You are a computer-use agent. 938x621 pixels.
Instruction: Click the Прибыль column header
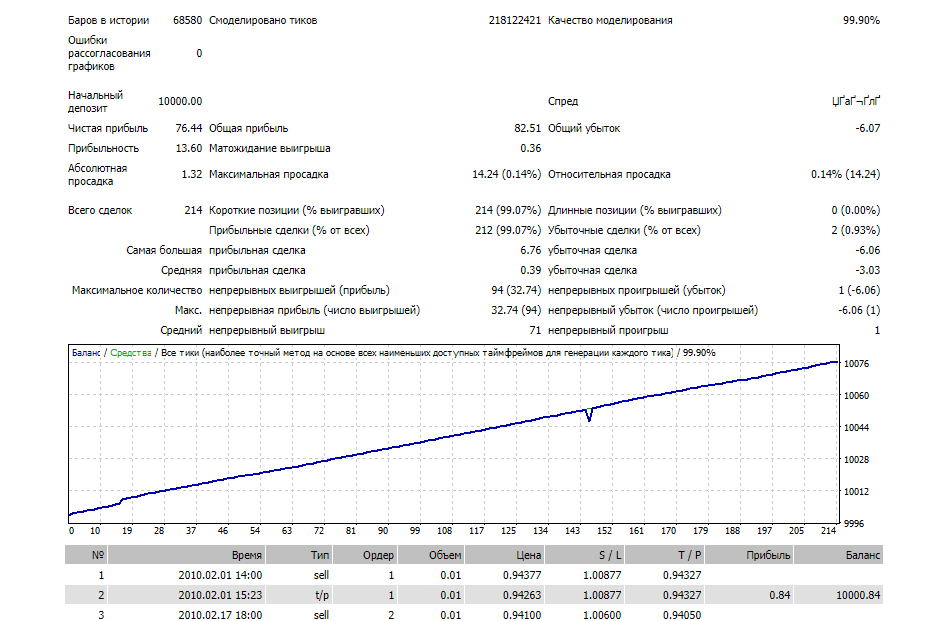point(749,555)
